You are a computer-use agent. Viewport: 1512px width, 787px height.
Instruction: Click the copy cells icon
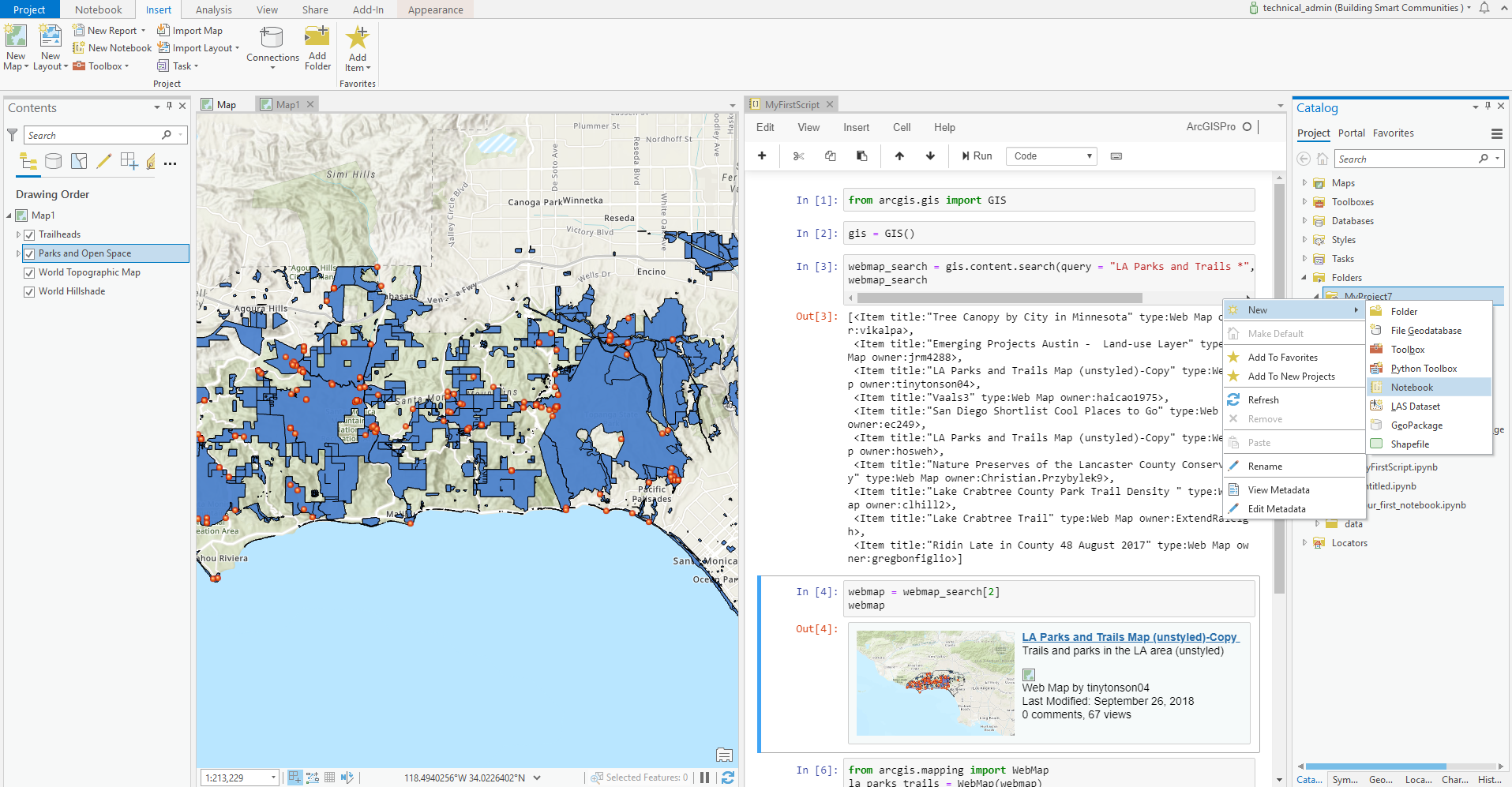click(831, 156)
